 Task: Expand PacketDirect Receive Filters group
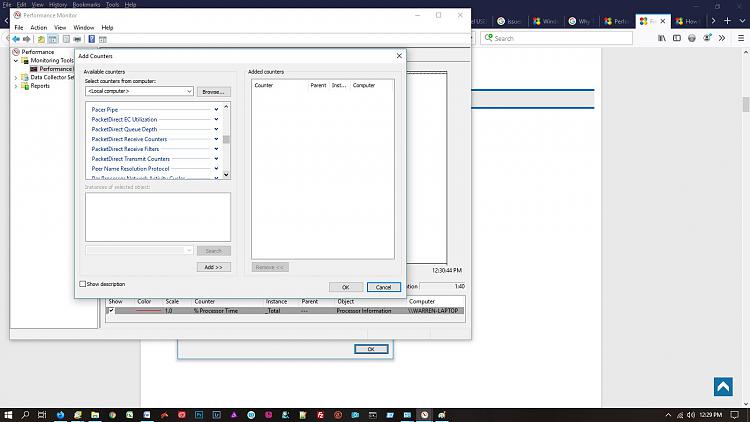[216, 149]
